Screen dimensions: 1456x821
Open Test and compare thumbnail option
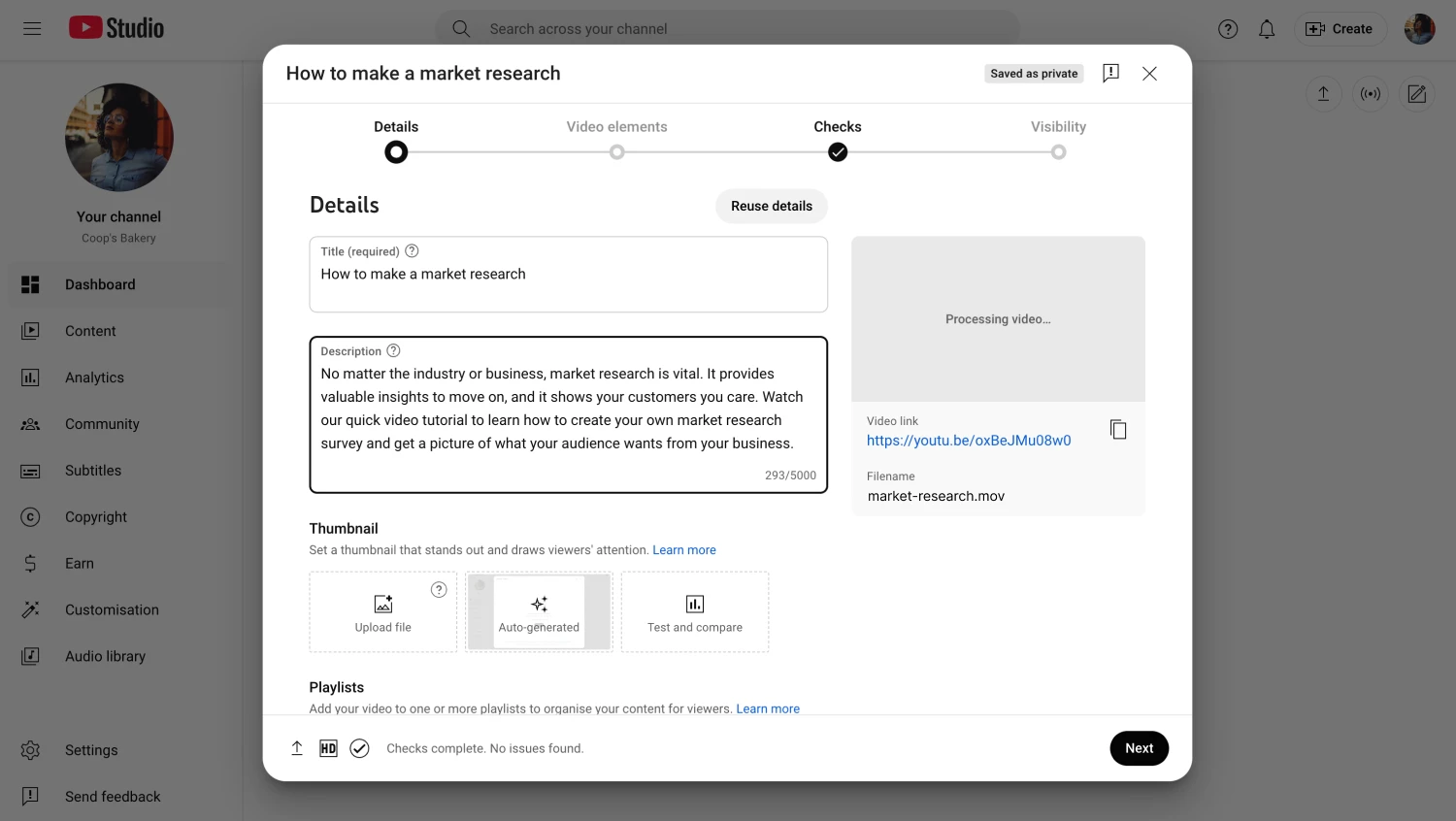[694, 612]
